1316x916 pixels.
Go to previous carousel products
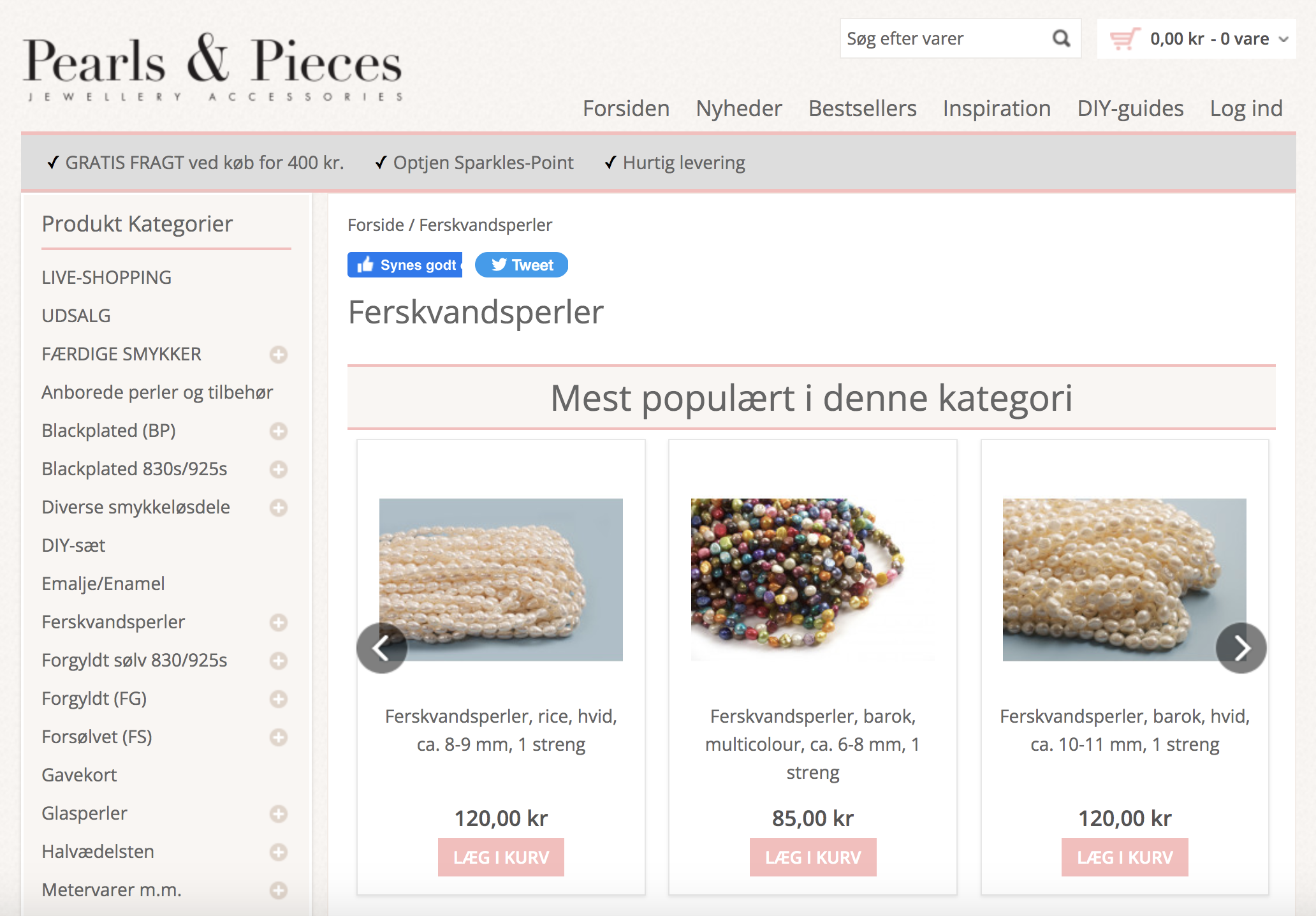click(381, 648)
